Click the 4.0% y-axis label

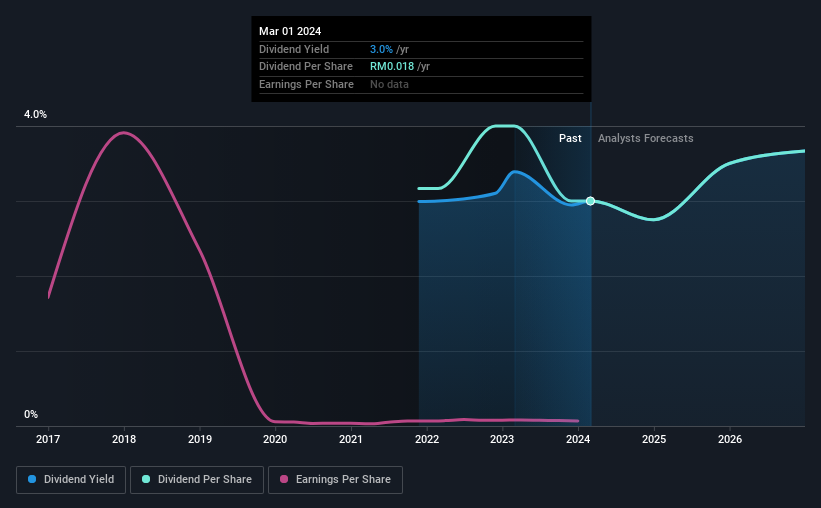tap(36, 114)
